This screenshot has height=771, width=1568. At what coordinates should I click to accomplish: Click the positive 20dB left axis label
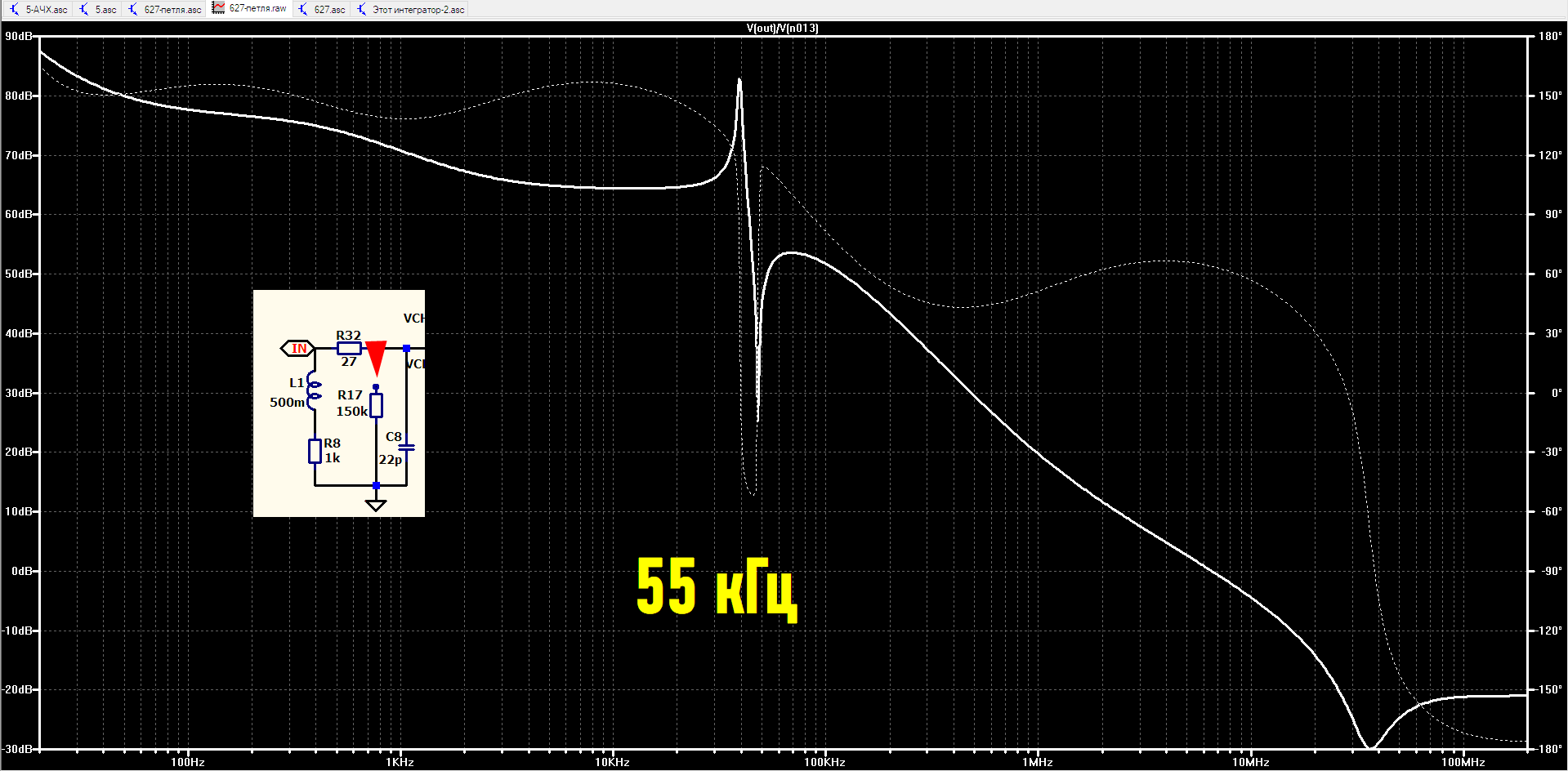pos(19,452)
